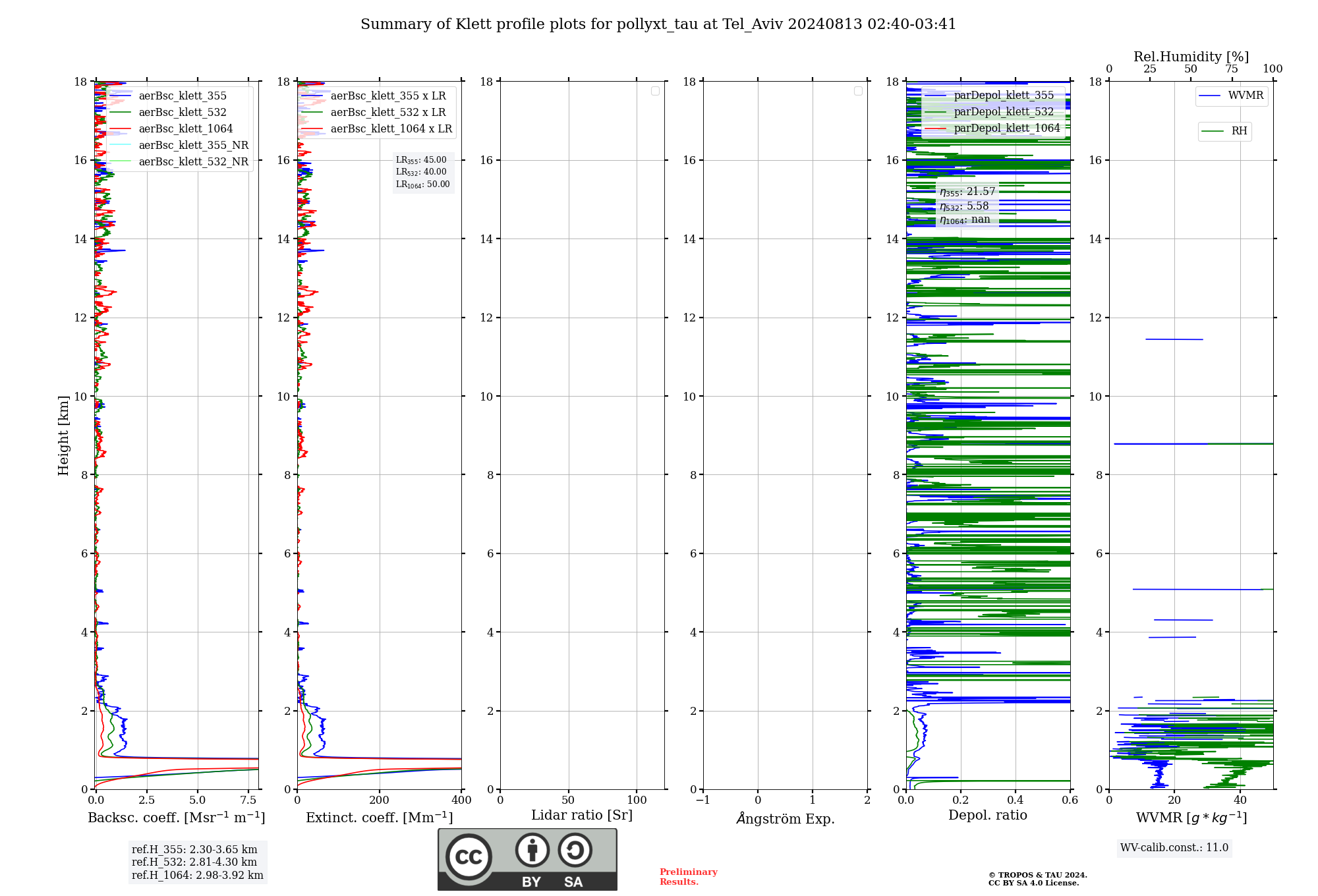Click legend entry parDepol_klett_532
The width and height of the screenshot is (1318, 896).
[990, 112]
